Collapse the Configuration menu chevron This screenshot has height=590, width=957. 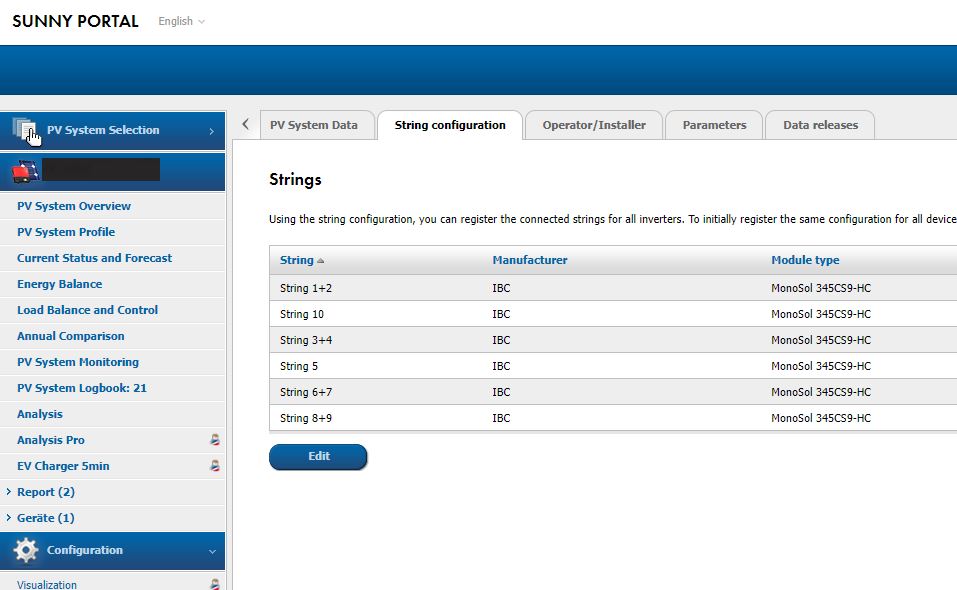point(212,551)
